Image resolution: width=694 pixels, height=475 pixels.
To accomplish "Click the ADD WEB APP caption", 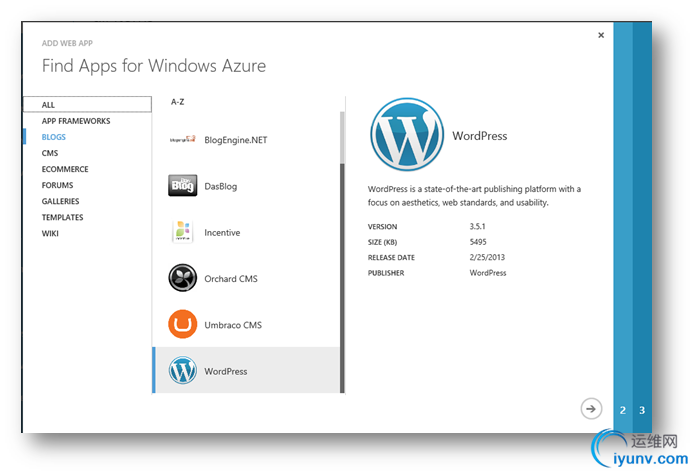I will point(67,43).
